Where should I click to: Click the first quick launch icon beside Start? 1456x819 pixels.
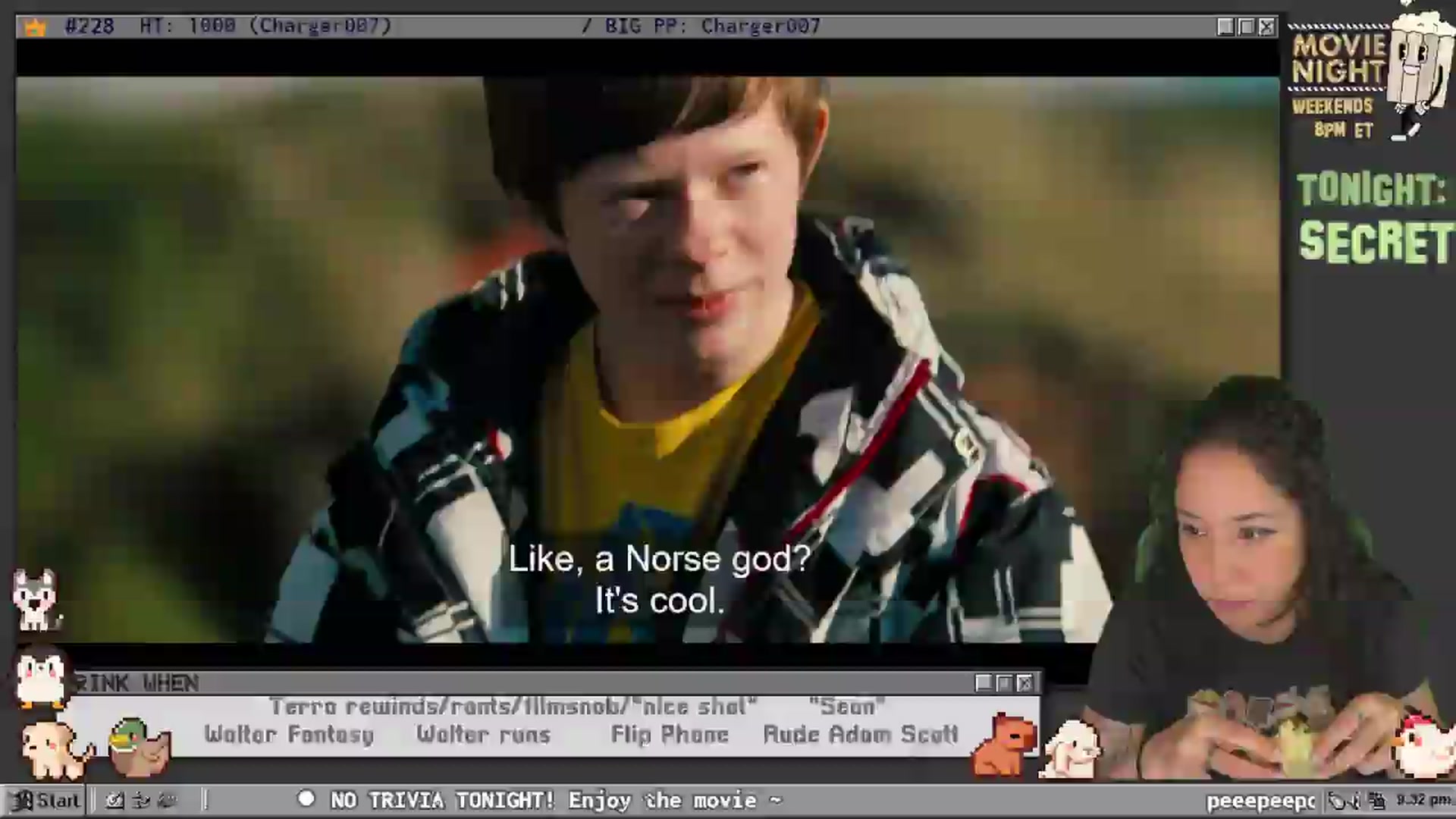[115, 801]
